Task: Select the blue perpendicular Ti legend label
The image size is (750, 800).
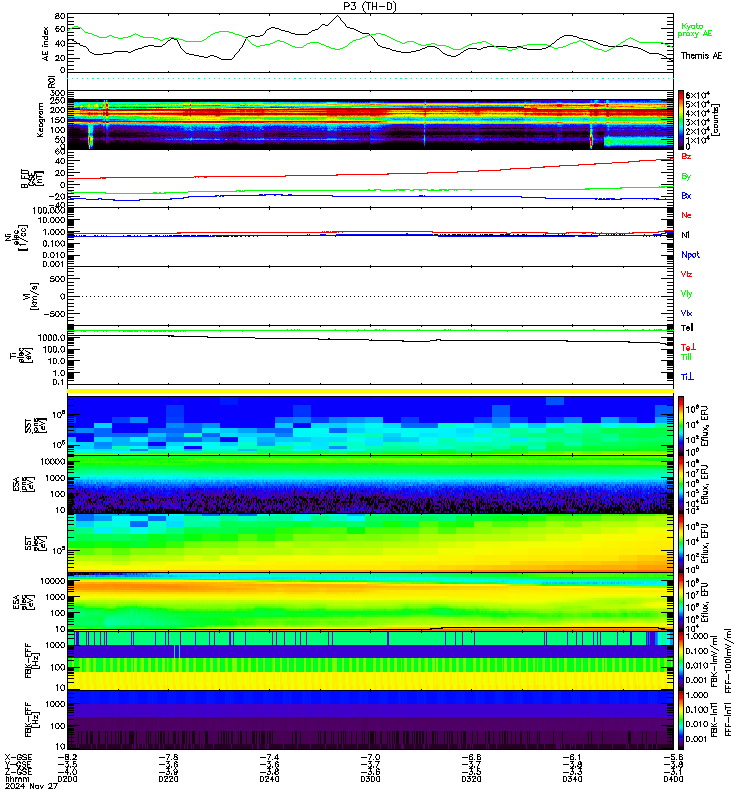Action: (x=687, y=377)
